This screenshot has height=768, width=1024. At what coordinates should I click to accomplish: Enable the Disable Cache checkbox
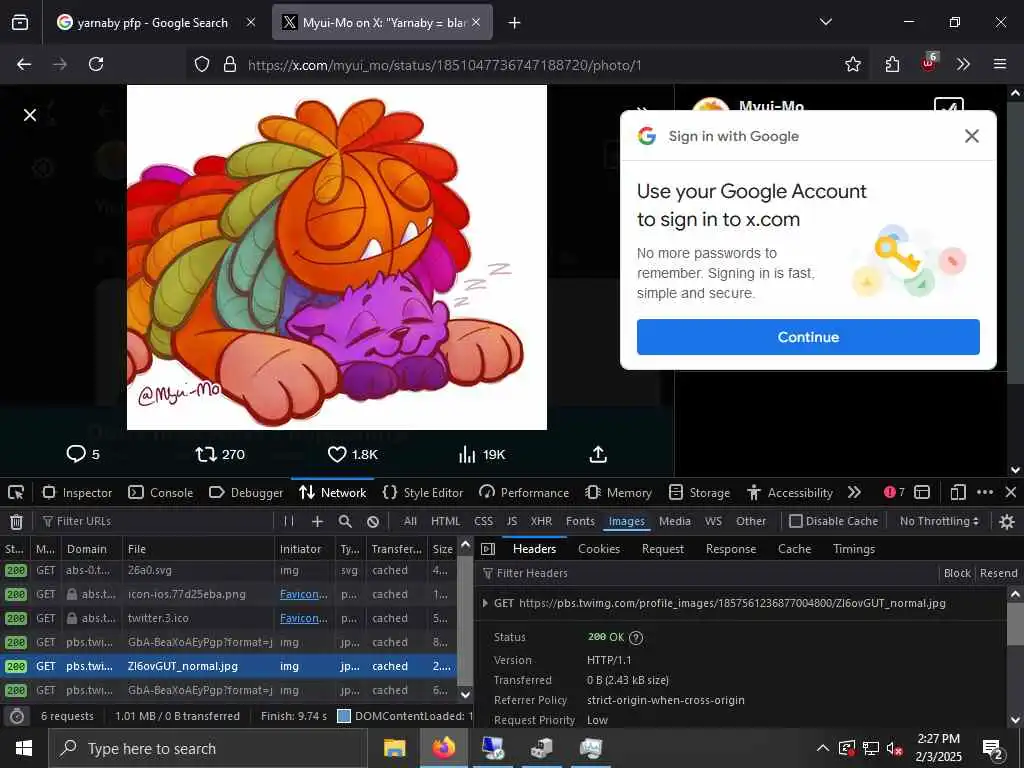(795, 521)
